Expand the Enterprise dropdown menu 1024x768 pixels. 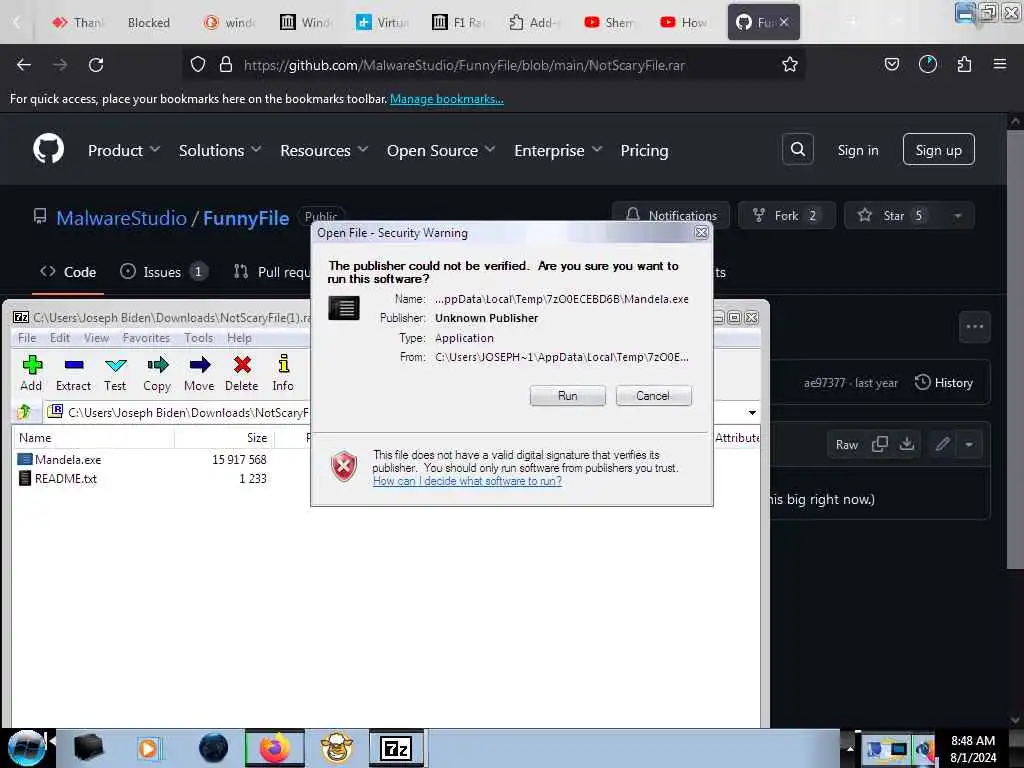coord(558,150)
